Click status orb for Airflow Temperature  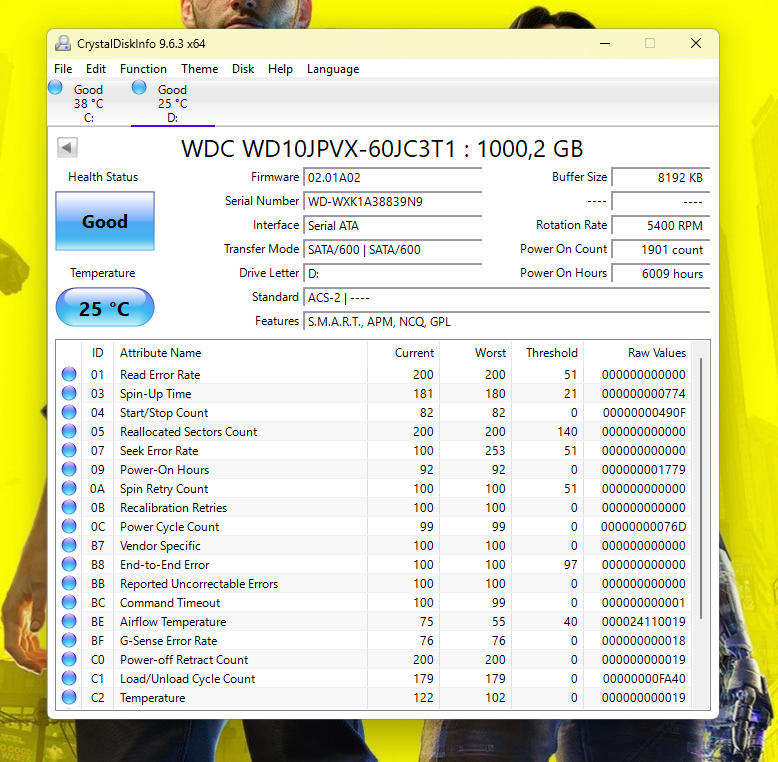point(69,622)
